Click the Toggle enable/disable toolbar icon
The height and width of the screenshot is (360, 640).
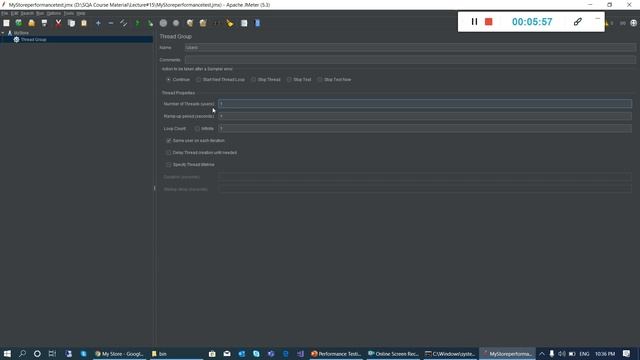123,23
